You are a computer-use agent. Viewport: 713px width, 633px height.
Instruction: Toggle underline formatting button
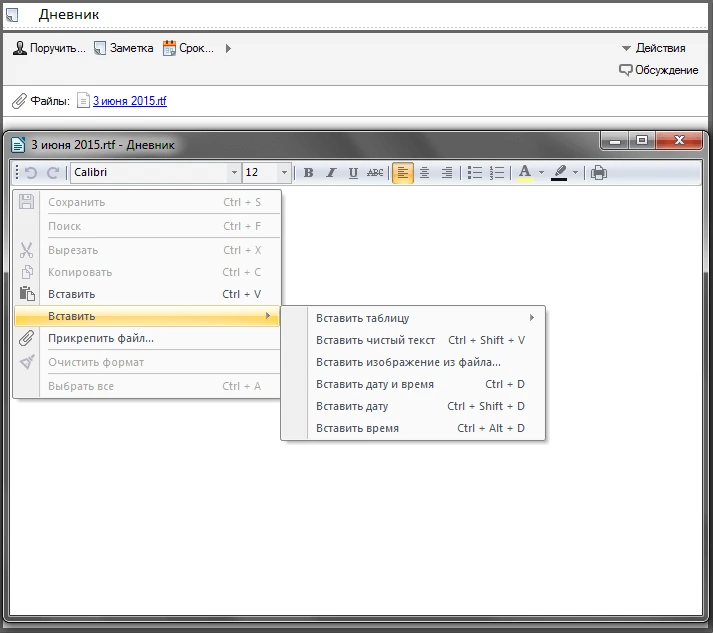click(x=353, y=173)
